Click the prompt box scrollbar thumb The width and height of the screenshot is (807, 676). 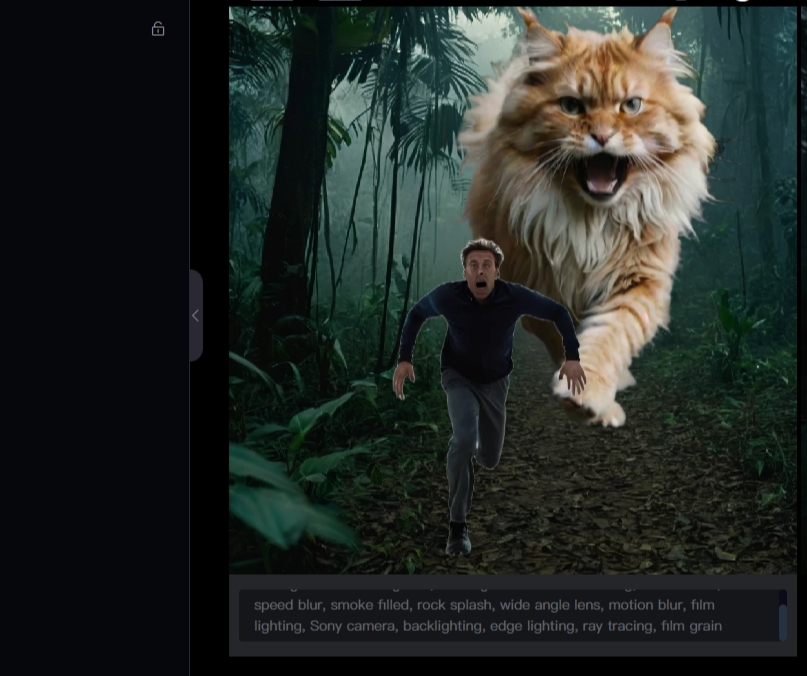783,622
